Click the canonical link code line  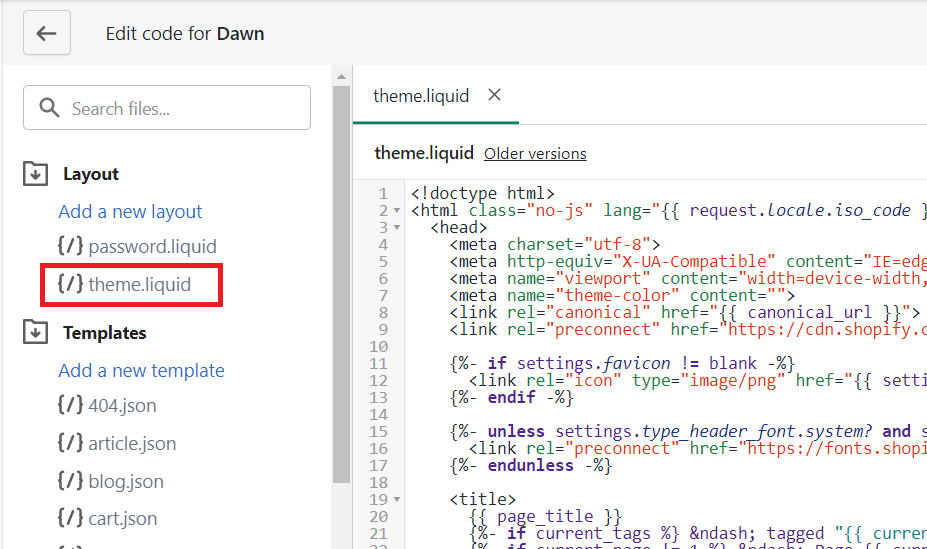[685, 312]
